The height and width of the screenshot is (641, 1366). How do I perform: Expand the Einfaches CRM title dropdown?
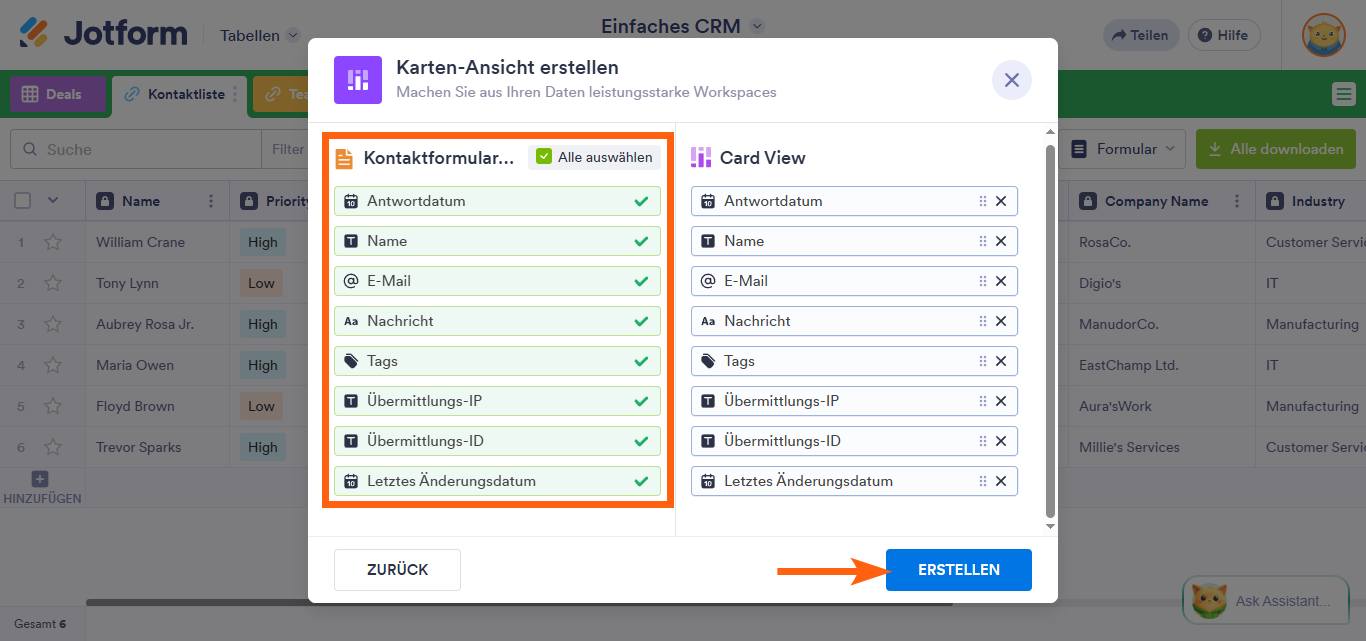755,26
